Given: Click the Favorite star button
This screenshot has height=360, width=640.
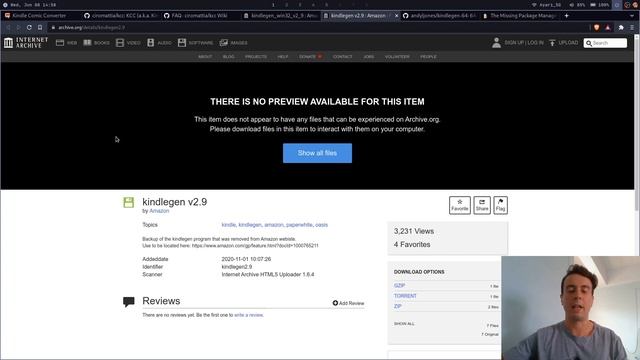Looking at the screenshot, I should pyautogui.click(x=460, y=205).
